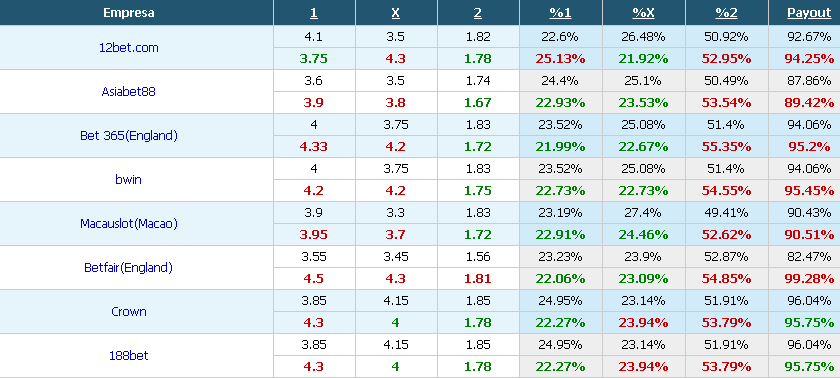Viewport: 840px width, 378px height.
Task: Open the 12bet.com bookmaker link
Action: [129, 48]
